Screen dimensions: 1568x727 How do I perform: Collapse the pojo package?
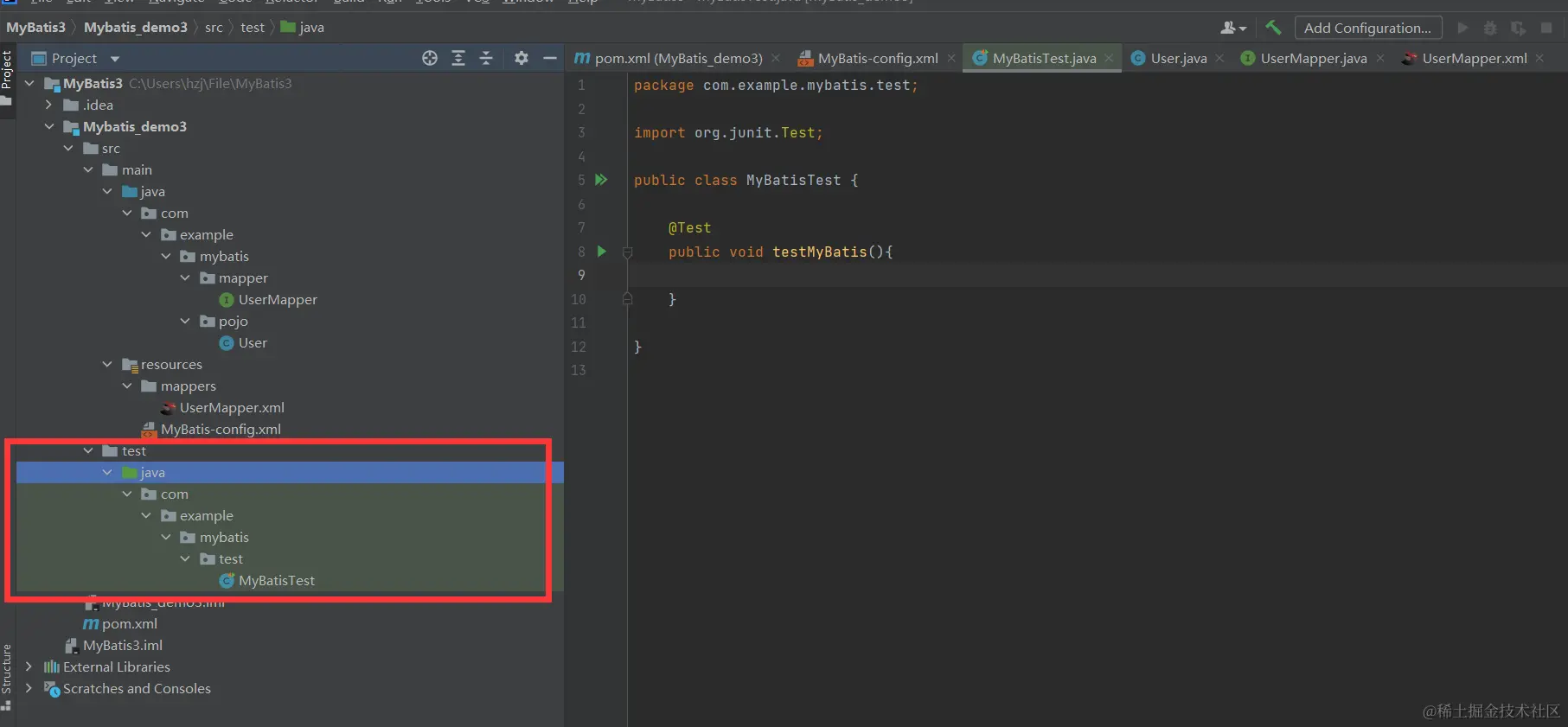[x=185, y=321]
